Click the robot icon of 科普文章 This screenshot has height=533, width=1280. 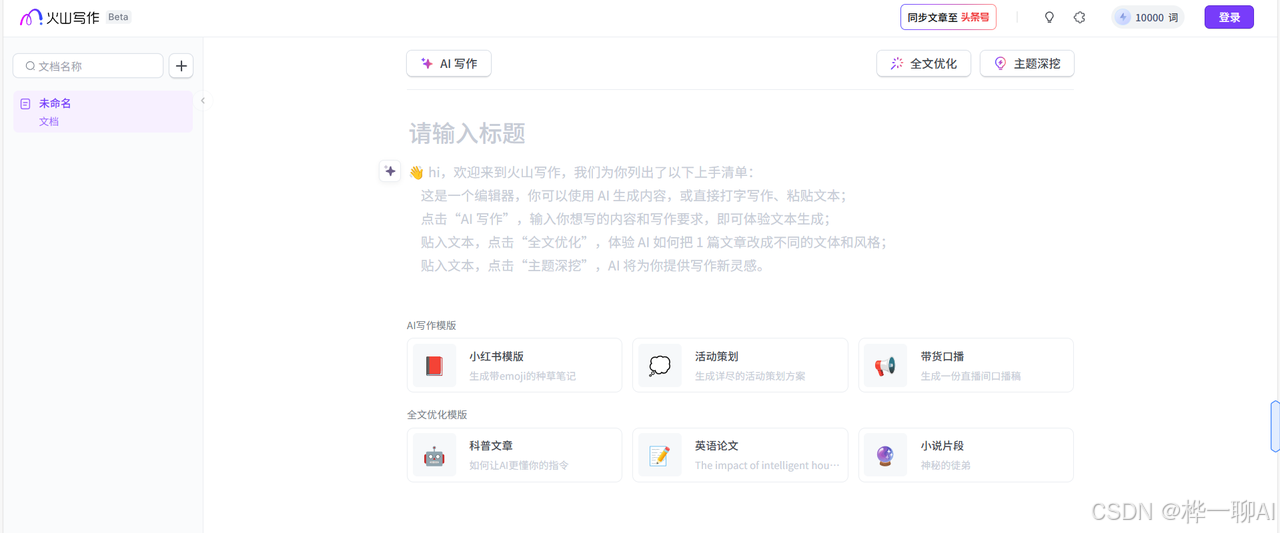434,456
